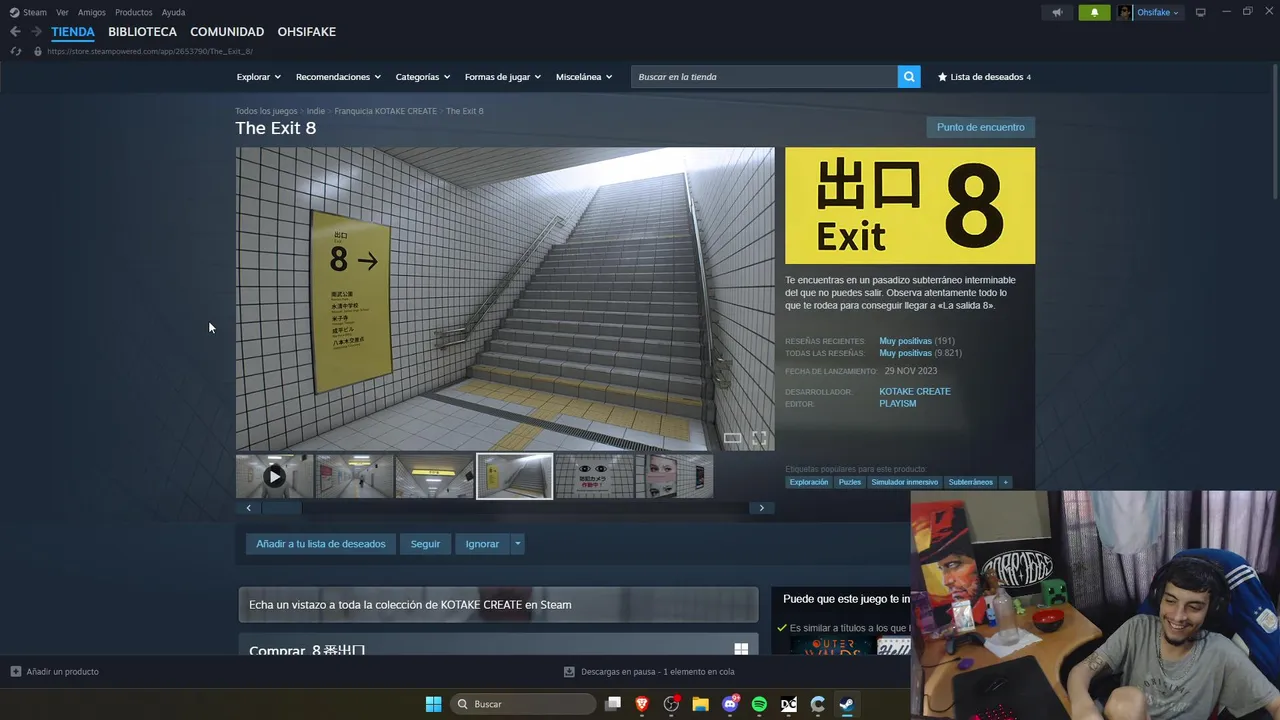Click the thumbnail strip scrollbar handle
Viewport: 1280px width, 720px height.
(281, 508)
